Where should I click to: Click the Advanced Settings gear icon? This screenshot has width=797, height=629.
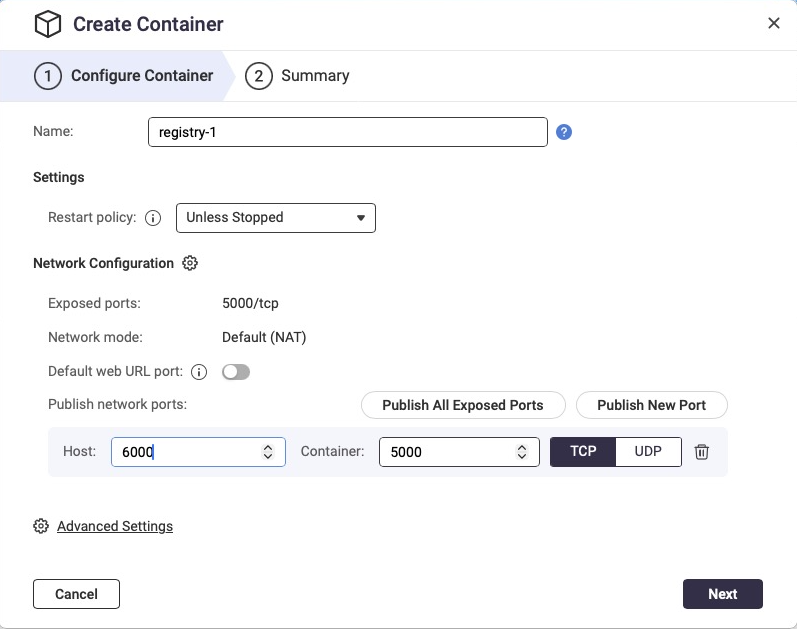point(41,526)
